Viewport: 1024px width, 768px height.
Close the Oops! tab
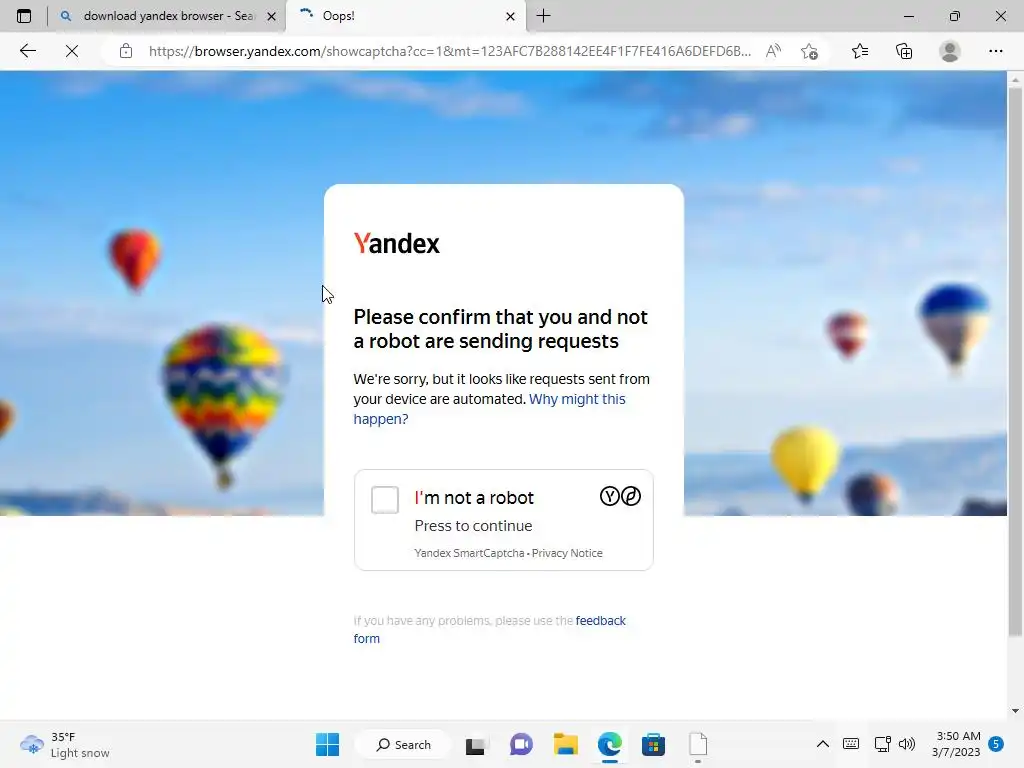(x=511, y=16)
